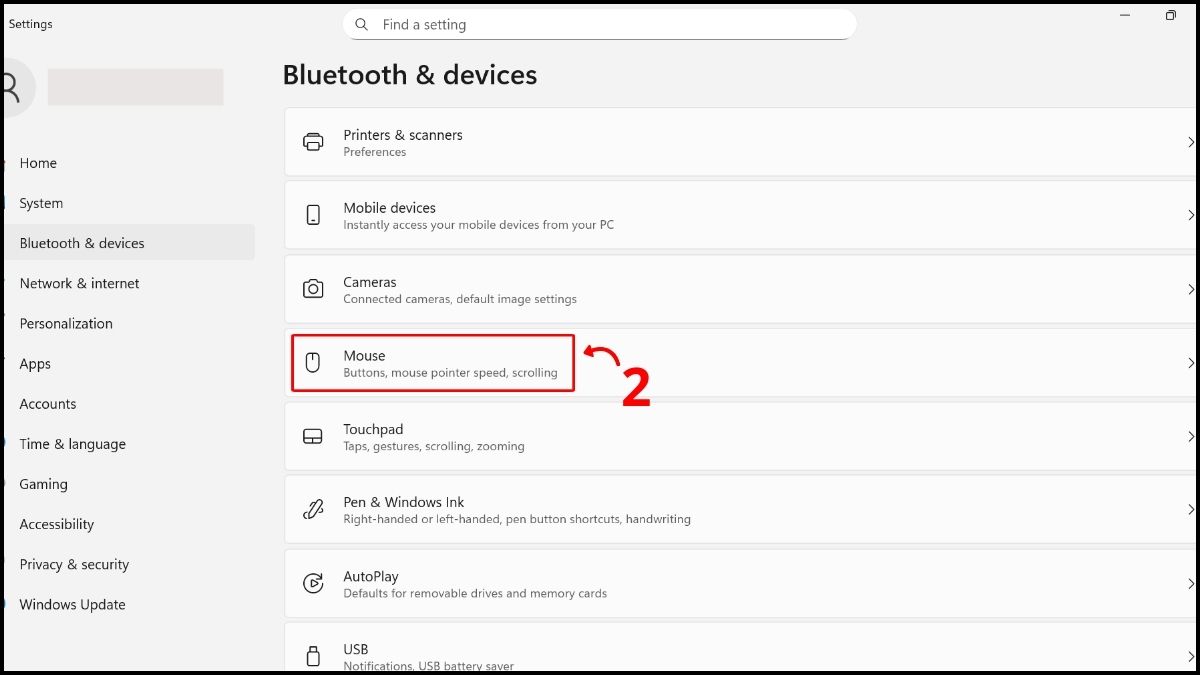1200x675 pixels.
Task: Select the Pen & Windows Ink pen icon
Action: (x=313, y=509)
